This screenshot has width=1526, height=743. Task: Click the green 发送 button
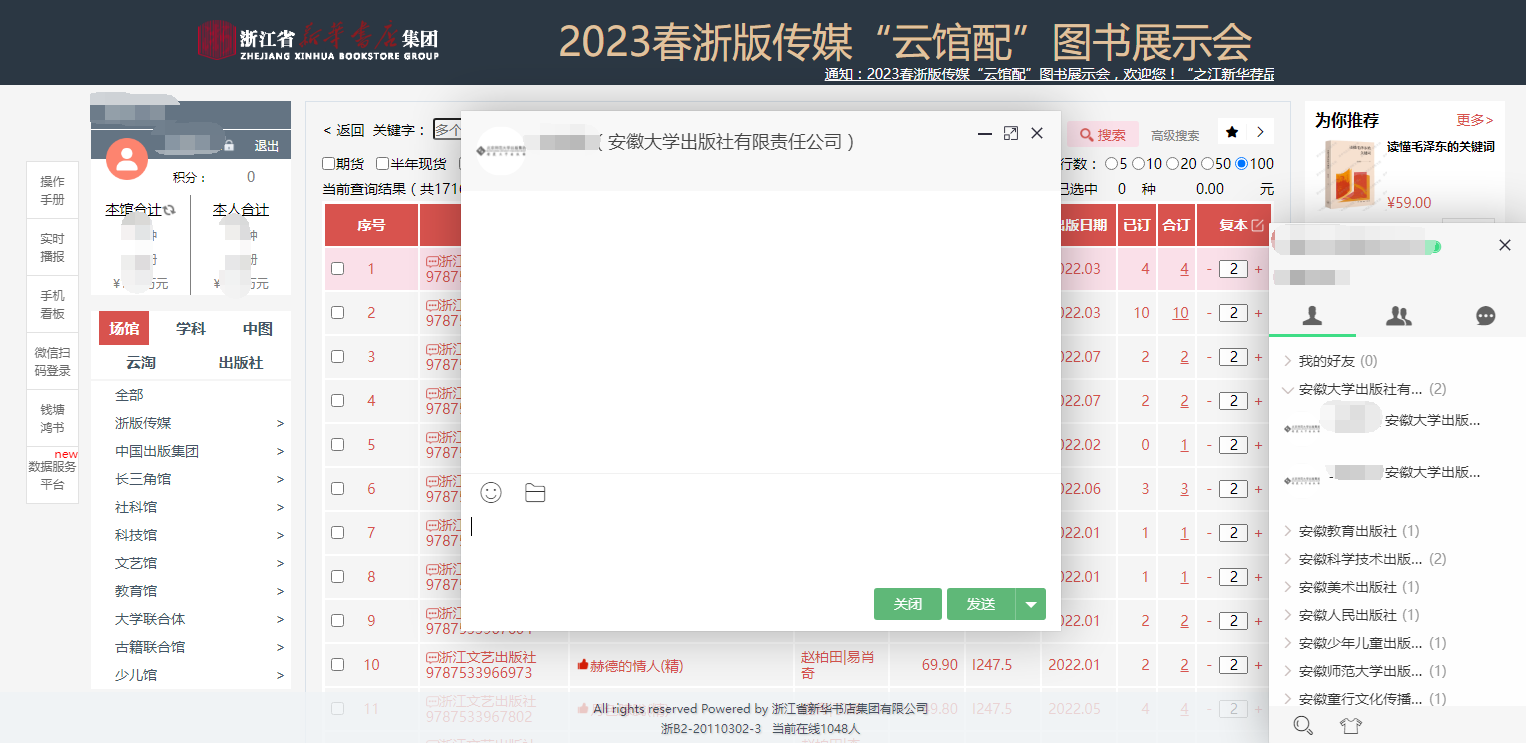(x=981, y=604)
